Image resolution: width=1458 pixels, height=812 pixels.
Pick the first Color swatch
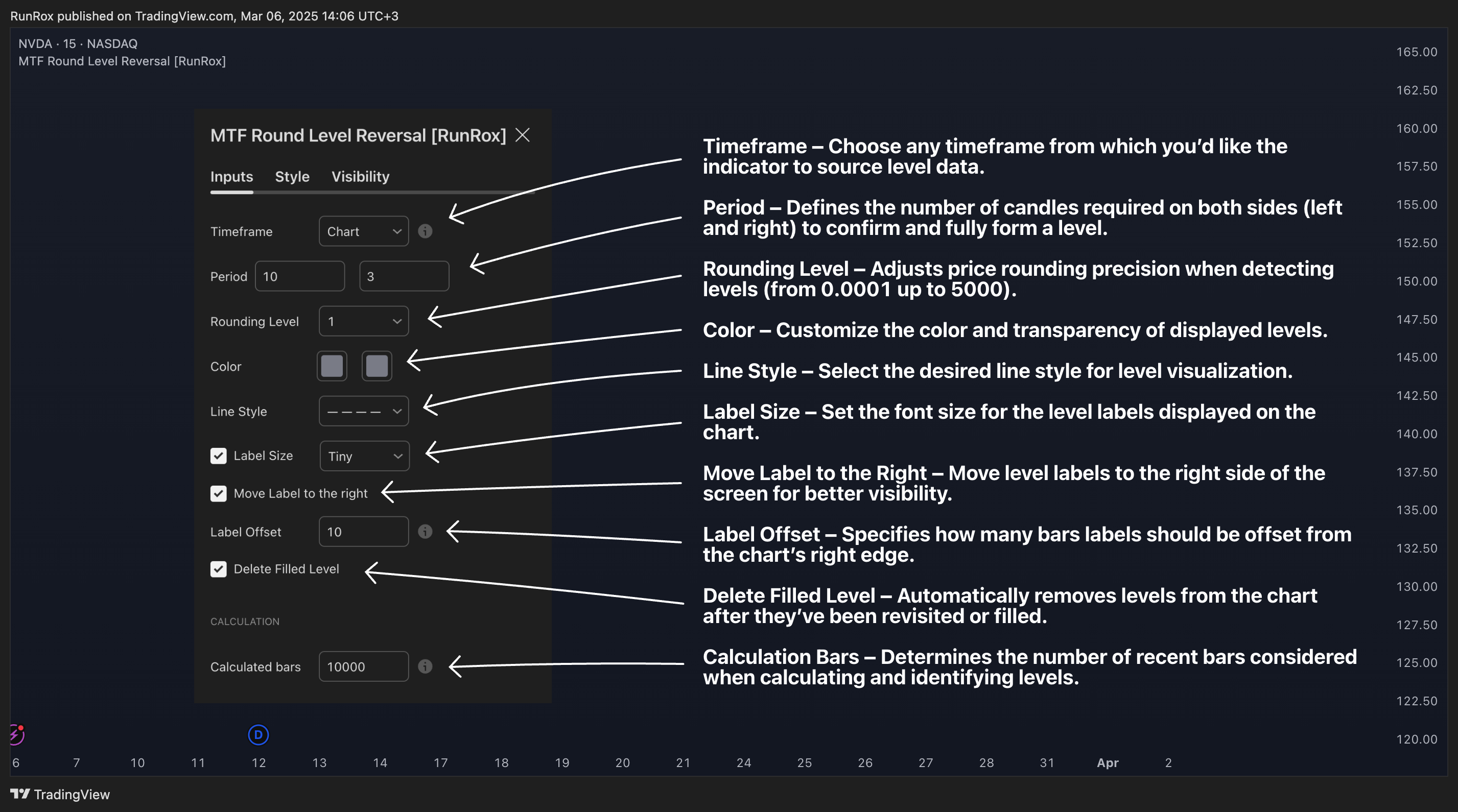(x=332, y=366)
